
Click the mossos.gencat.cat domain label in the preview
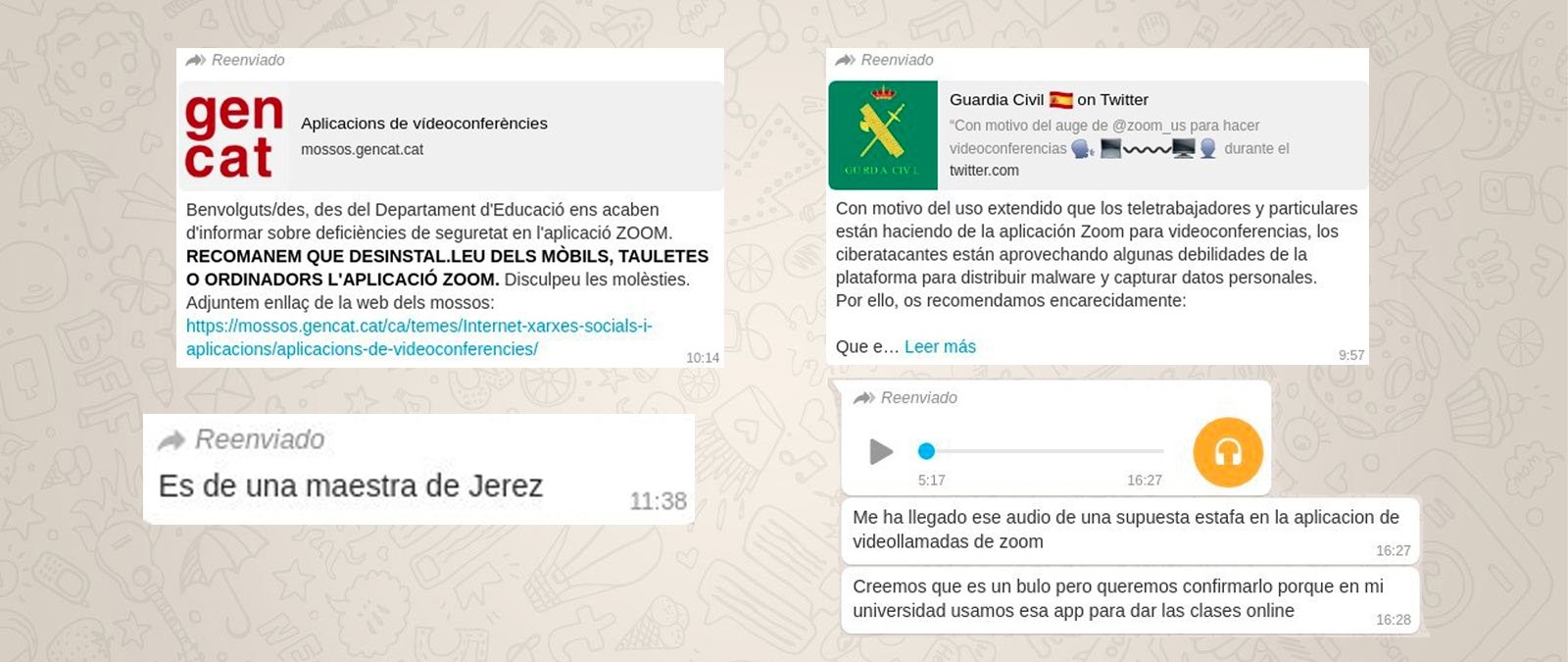pyautogui.click(x=362, y=150)
